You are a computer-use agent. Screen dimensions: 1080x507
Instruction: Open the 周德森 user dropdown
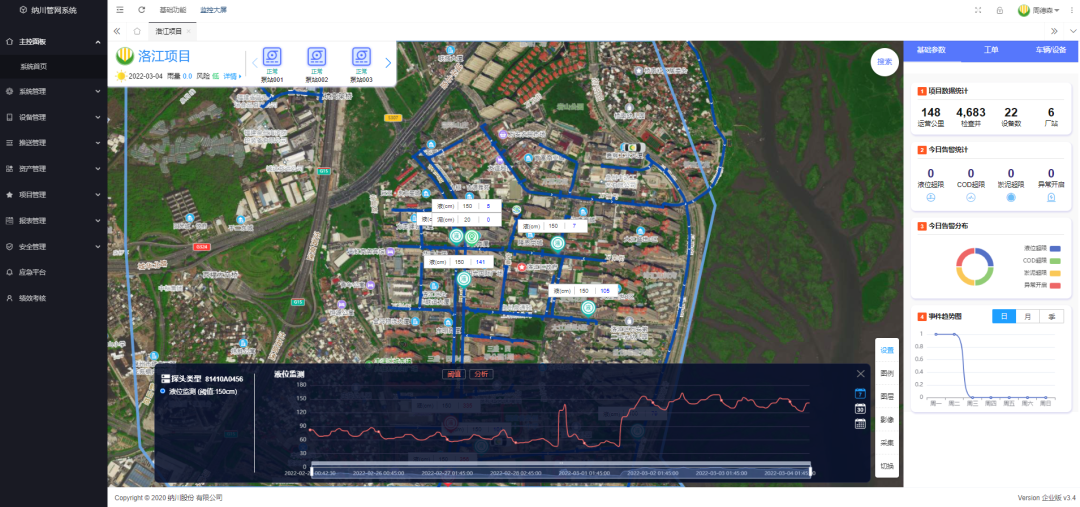pos(1040,10)
